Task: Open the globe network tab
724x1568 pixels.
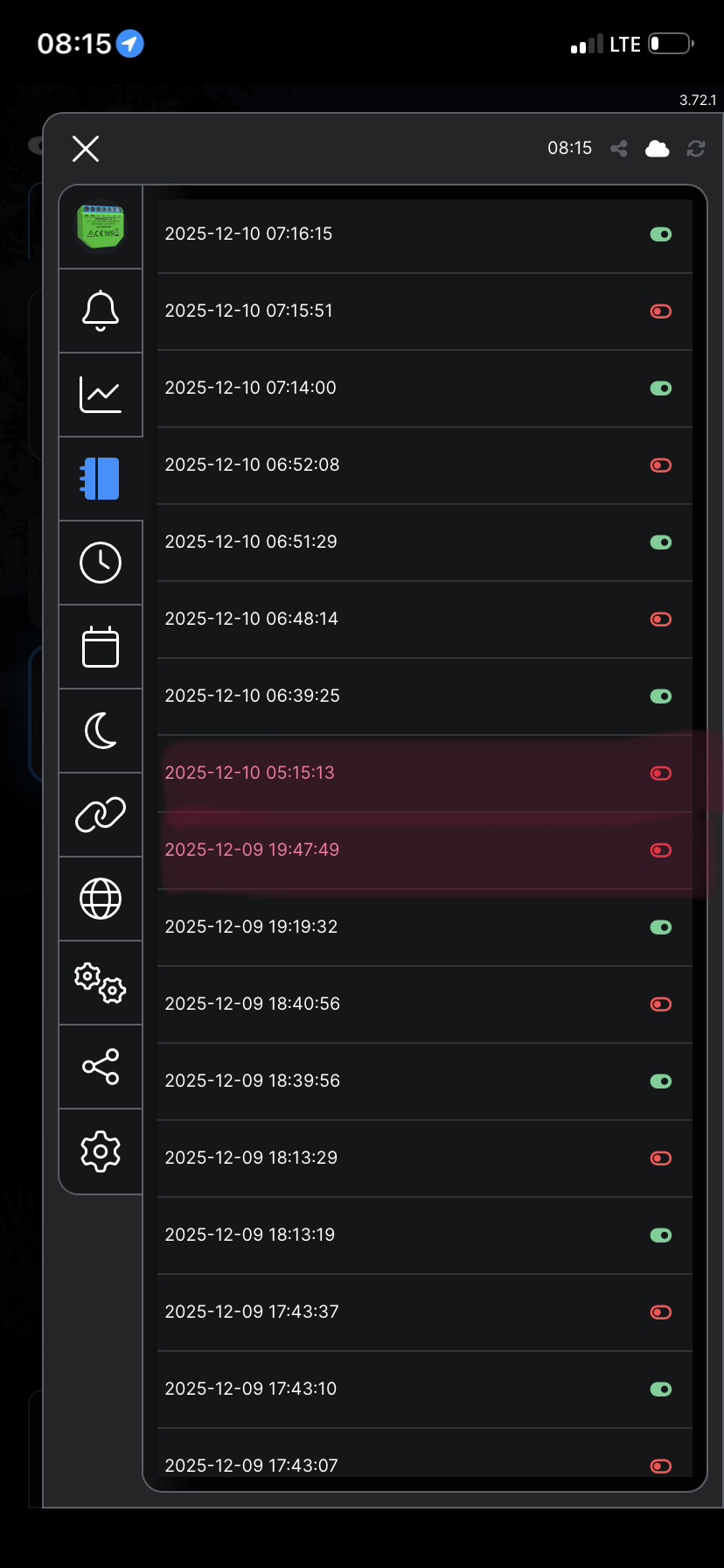Action: (101, 899)
